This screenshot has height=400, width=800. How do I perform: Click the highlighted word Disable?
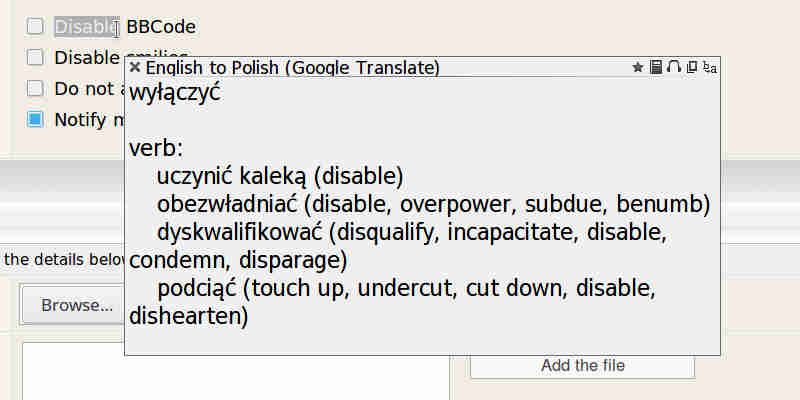click(x=86, y=27)
